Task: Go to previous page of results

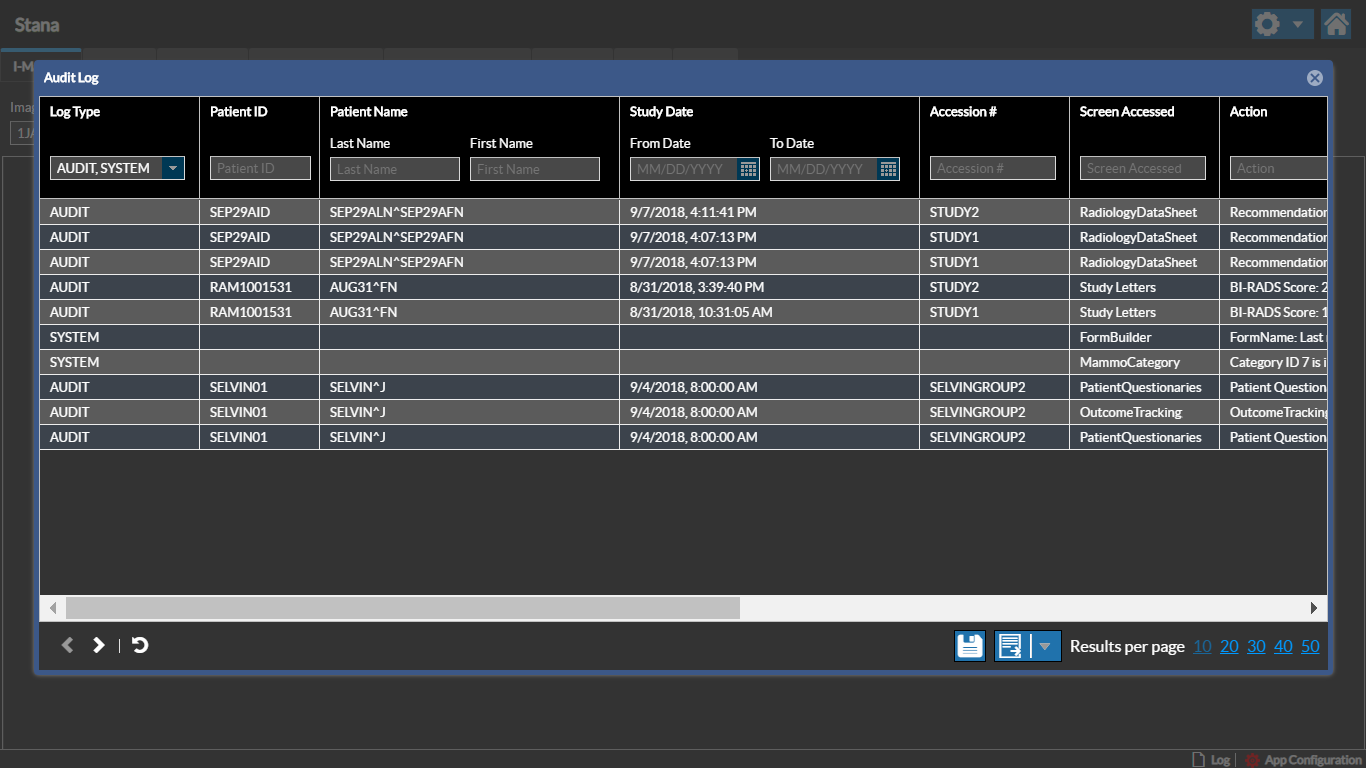Action: click(x=68, y=645)
